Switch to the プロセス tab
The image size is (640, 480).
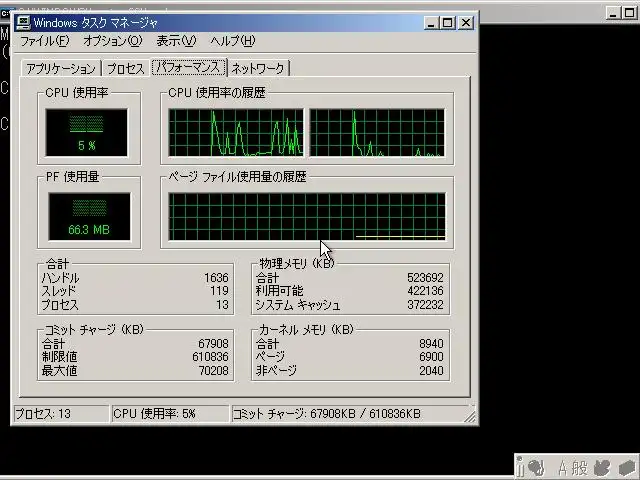point(126,69)
